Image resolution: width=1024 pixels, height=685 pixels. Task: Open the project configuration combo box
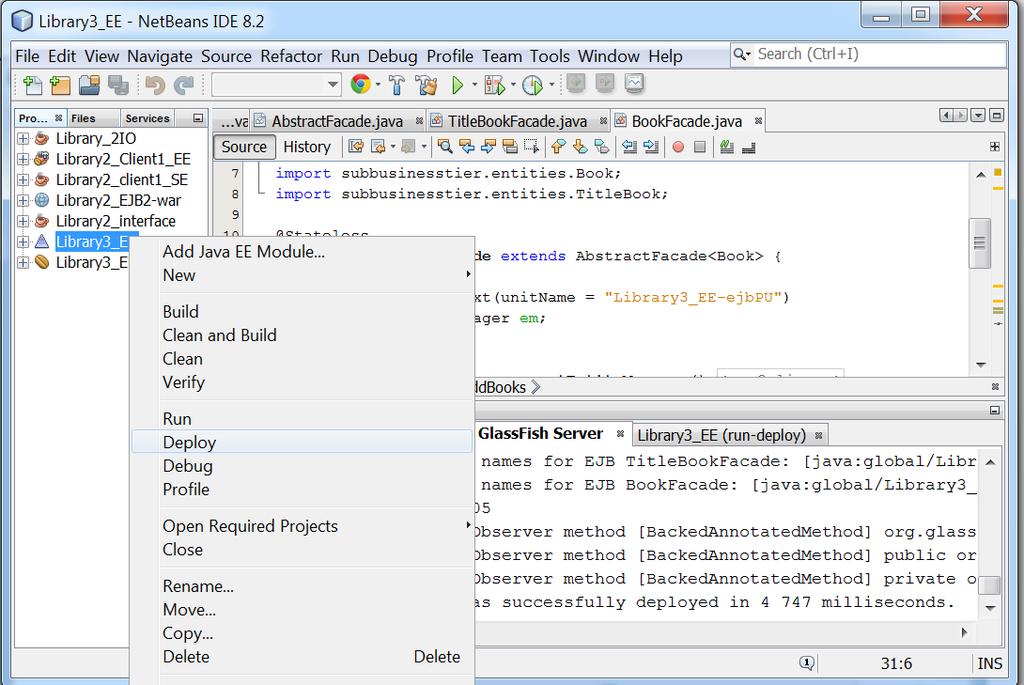pos(276,84)
